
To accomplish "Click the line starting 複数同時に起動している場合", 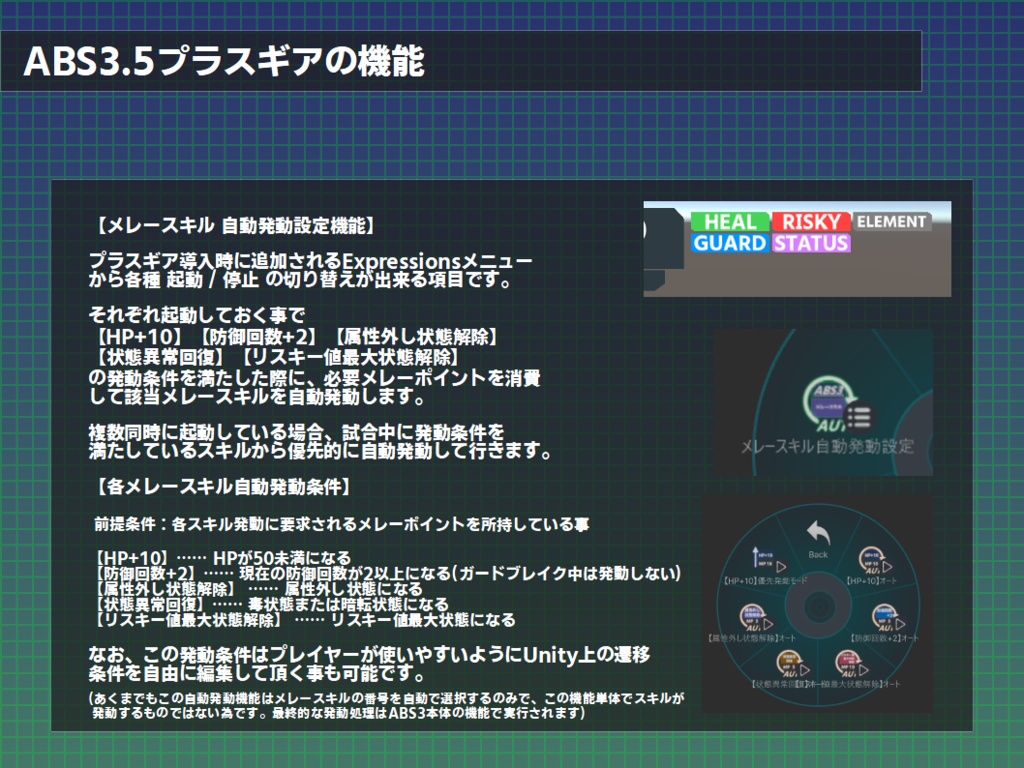I will click(x=296, y=432).
